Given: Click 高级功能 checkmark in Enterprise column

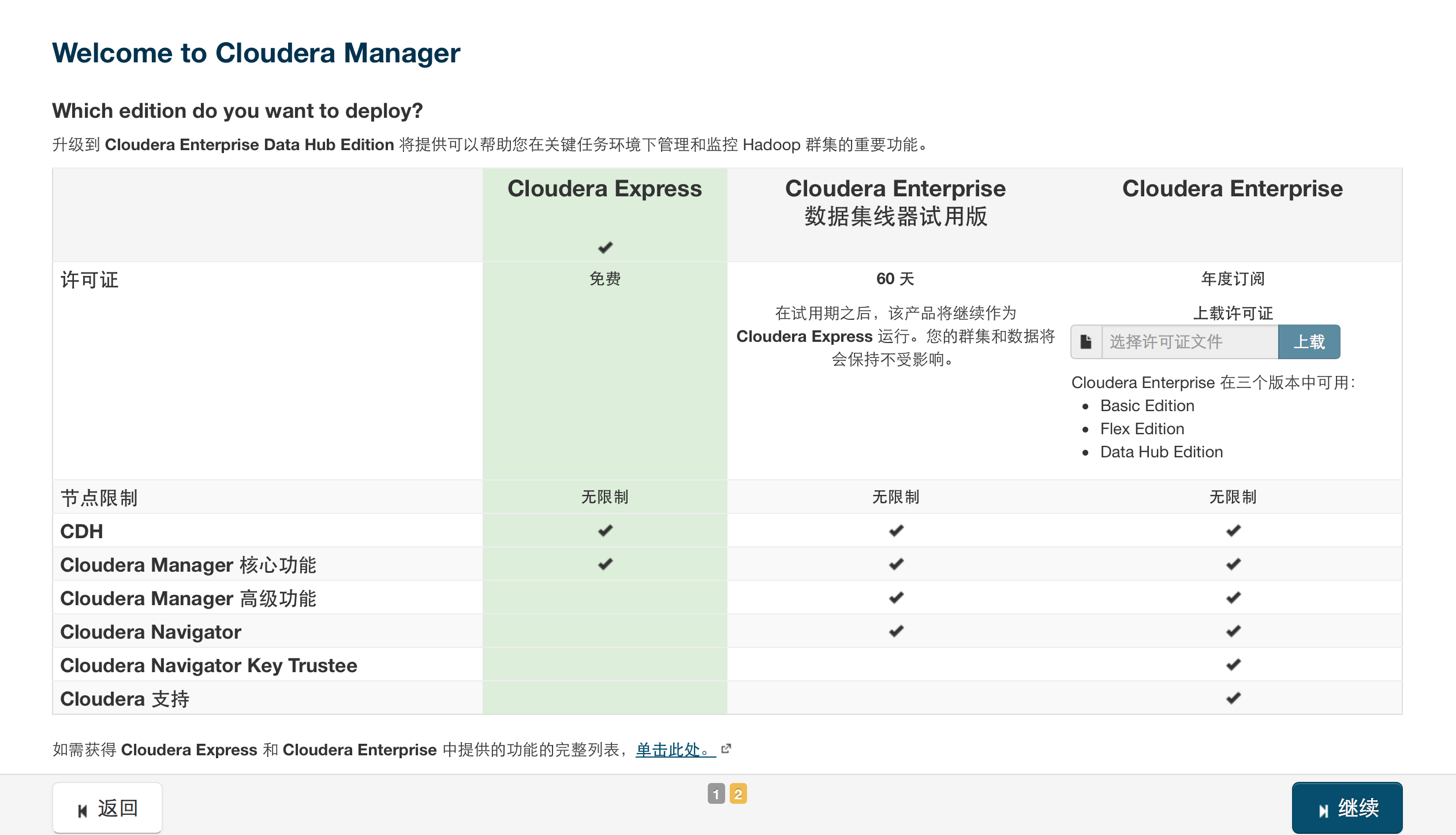Looking at the screenshot, I should coord(1233,598).
